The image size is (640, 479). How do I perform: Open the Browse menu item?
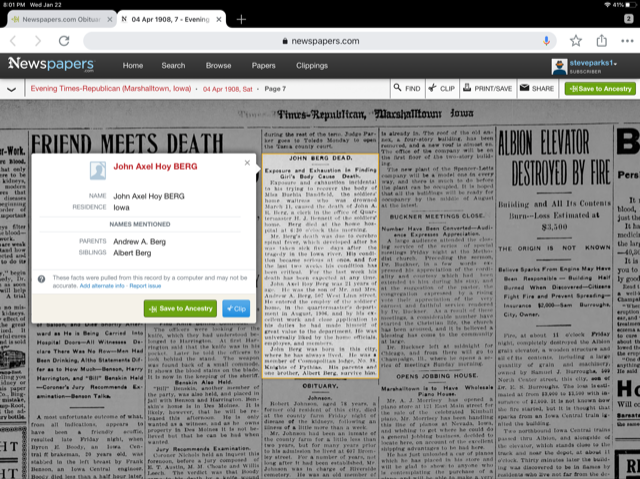[218, 65]
